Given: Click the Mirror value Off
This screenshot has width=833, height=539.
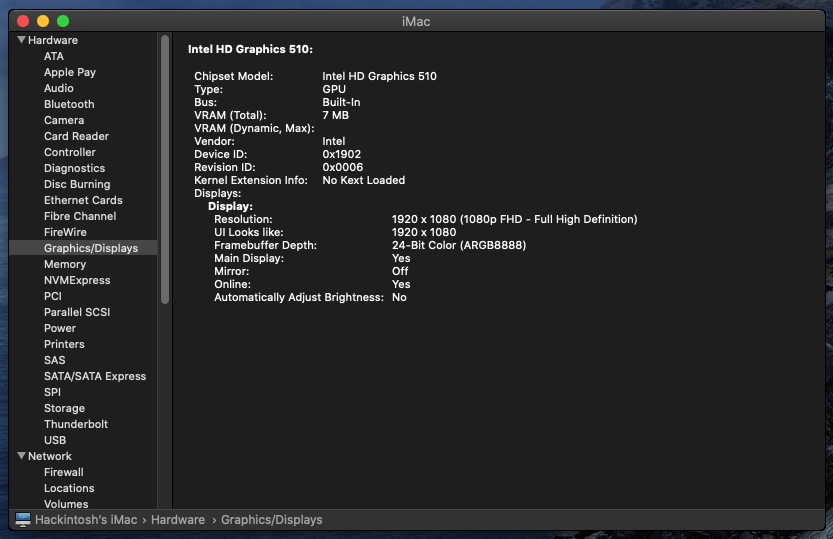Looking at the screenshot, I should (400, 271).
